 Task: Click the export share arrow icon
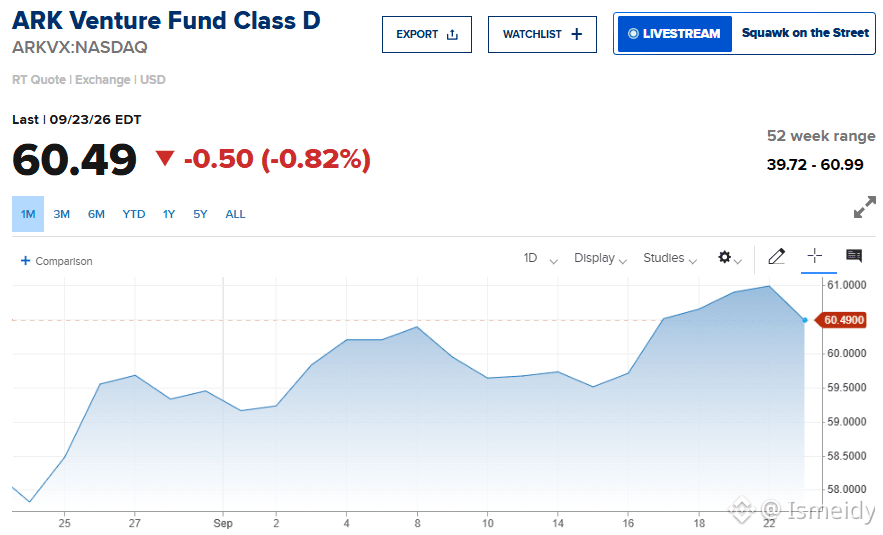click(x=452, y=35)
